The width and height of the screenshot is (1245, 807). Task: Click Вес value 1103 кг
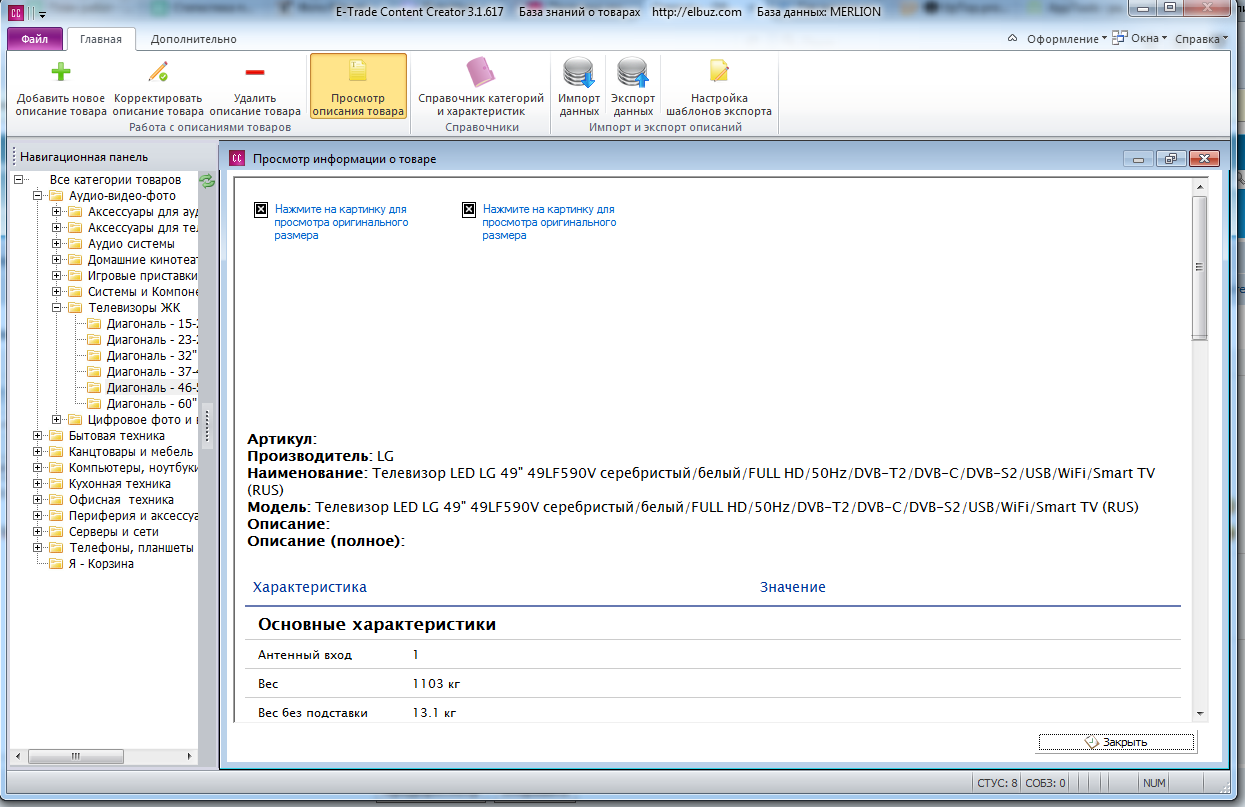click(x=437, y=684)
